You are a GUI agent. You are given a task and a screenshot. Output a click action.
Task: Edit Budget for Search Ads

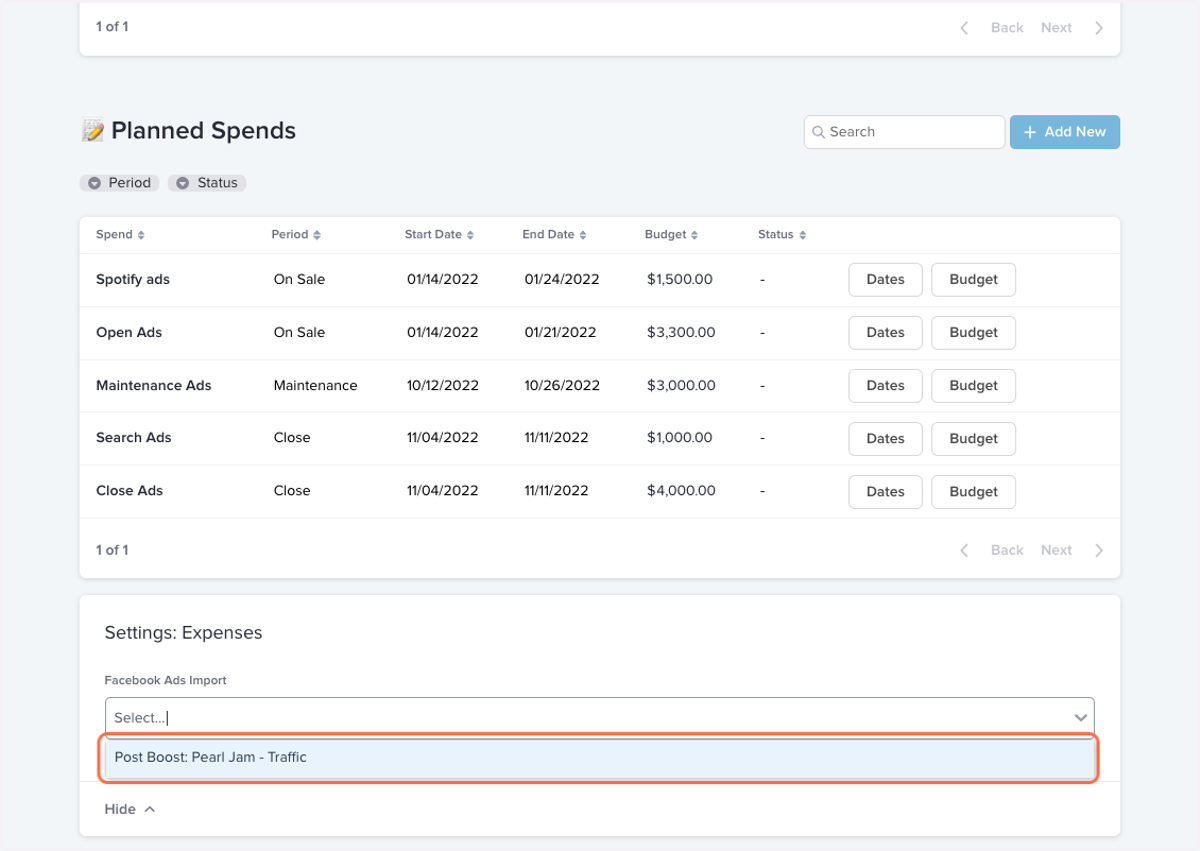973,439
